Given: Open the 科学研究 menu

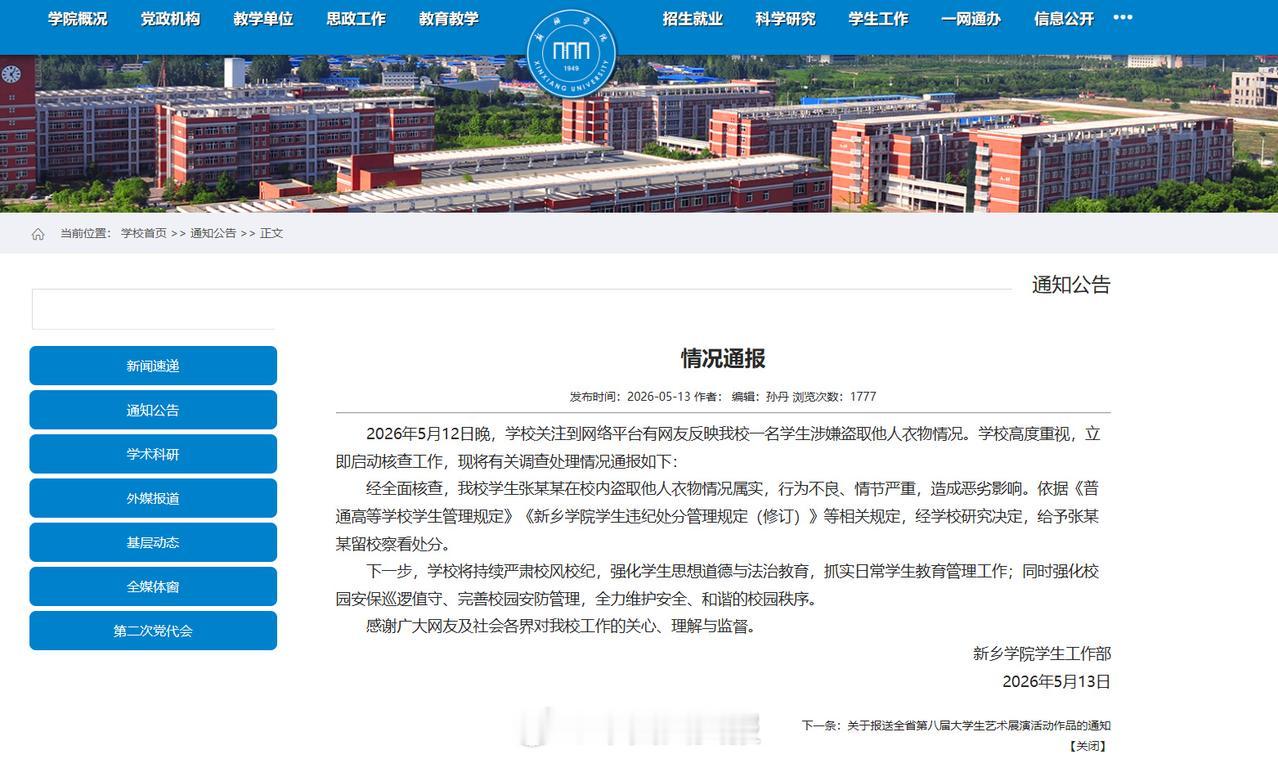Looking at the screenshot, I should (x=785, y=18).
